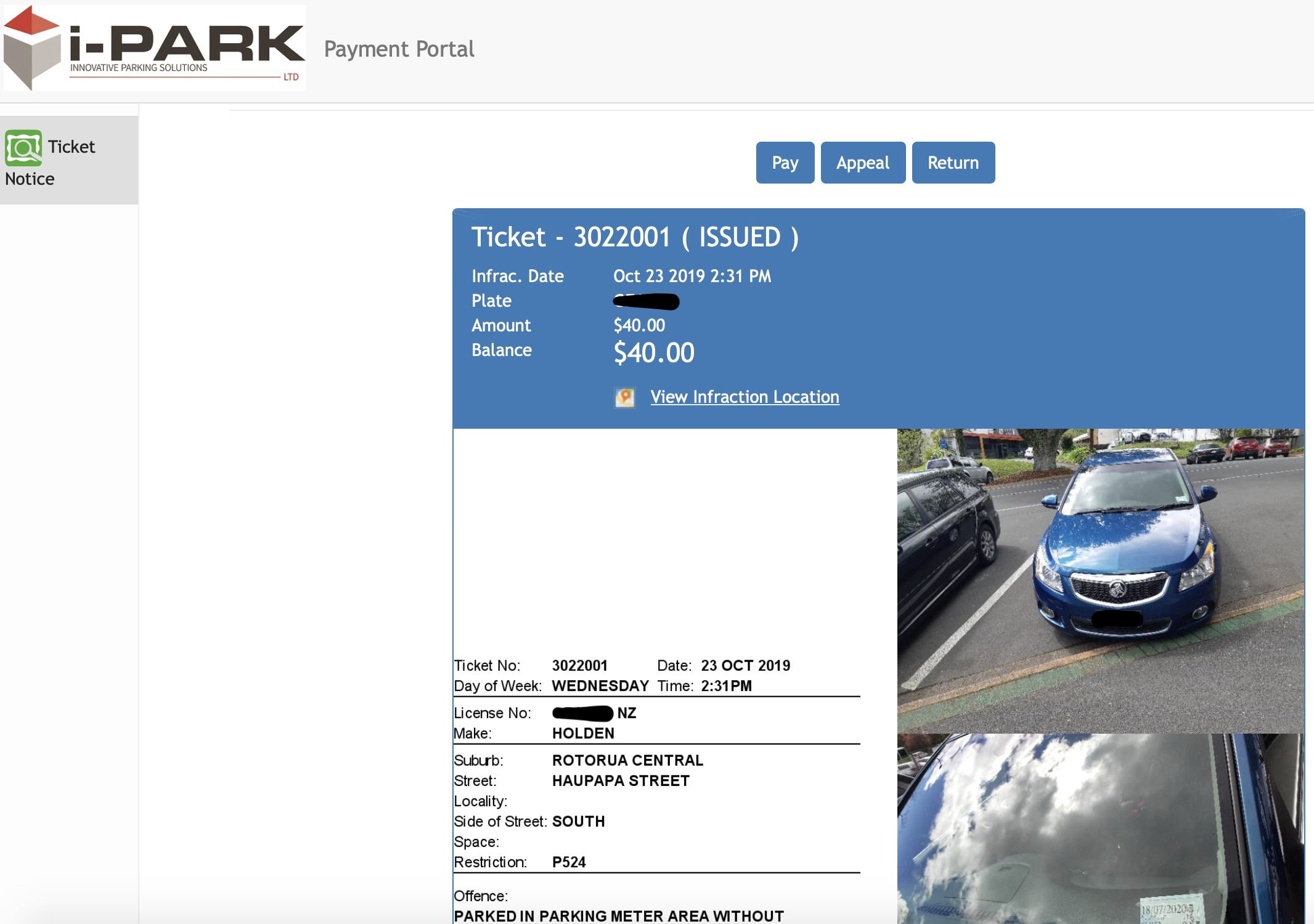The height and width of the screenshot is (924, 1314).
Task: Click the $40.00 balance amount
Action: click(653, 353)
